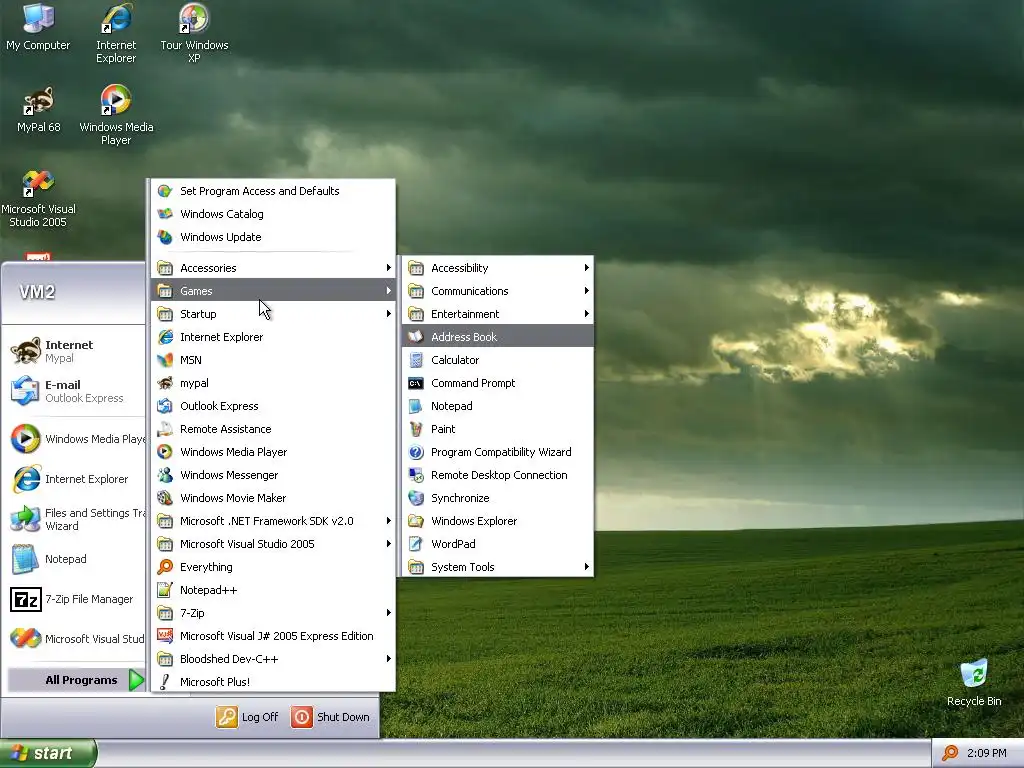Open Remote Assistance
This screenshot has width=1024, height=768.
pyautogui.click(x=273, y=429)
